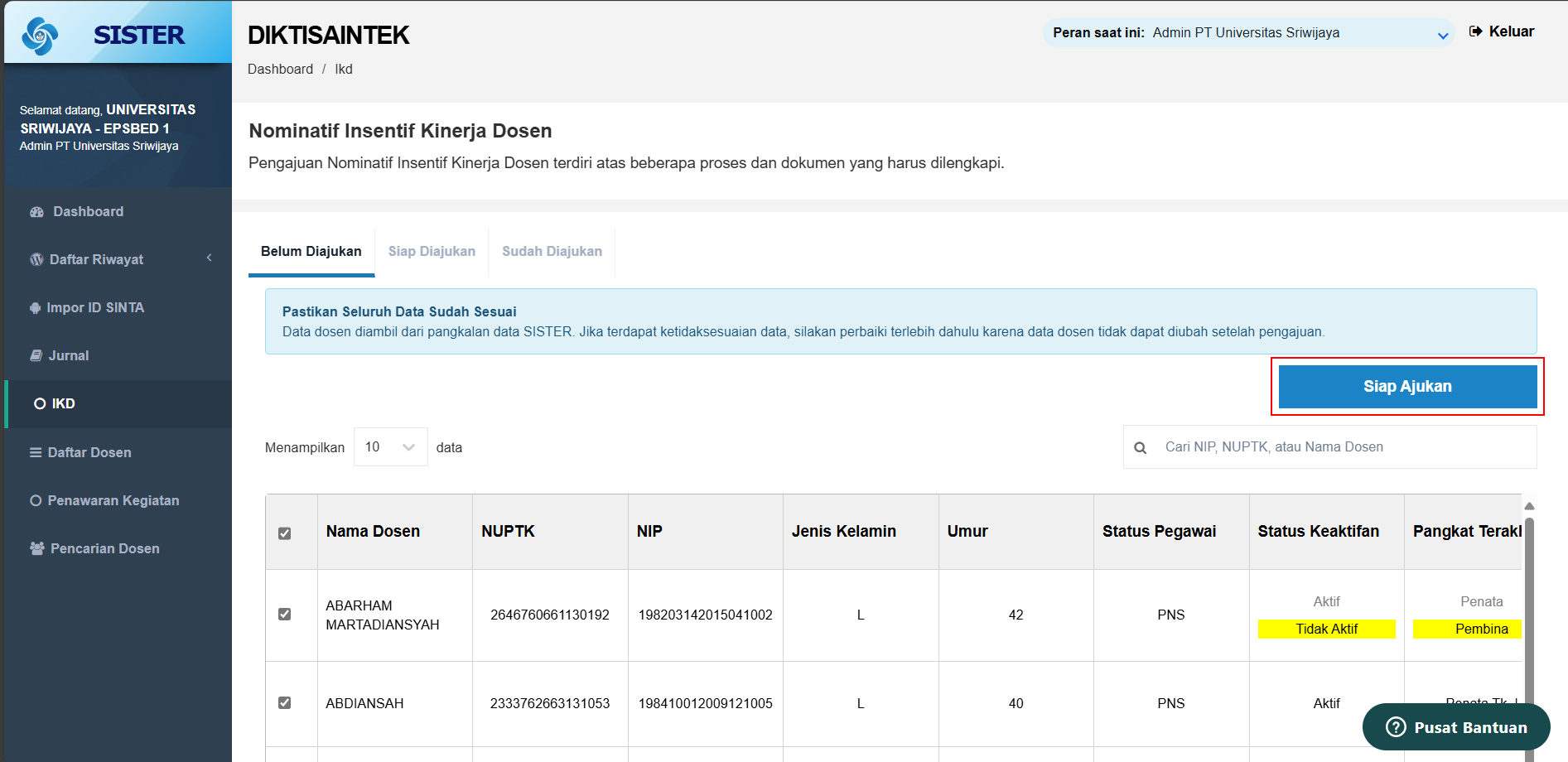
Task: Click the name ABDIANSAH
Action: coord(364,704)
